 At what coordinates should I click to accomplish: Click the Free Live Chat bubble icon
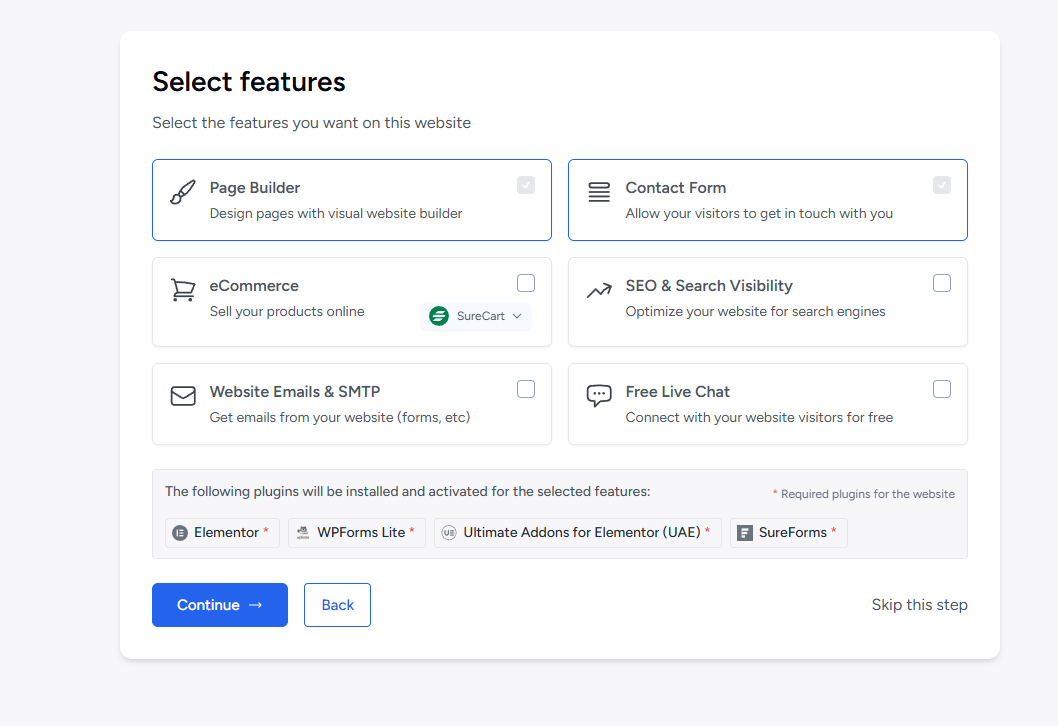tap(599, 396)
